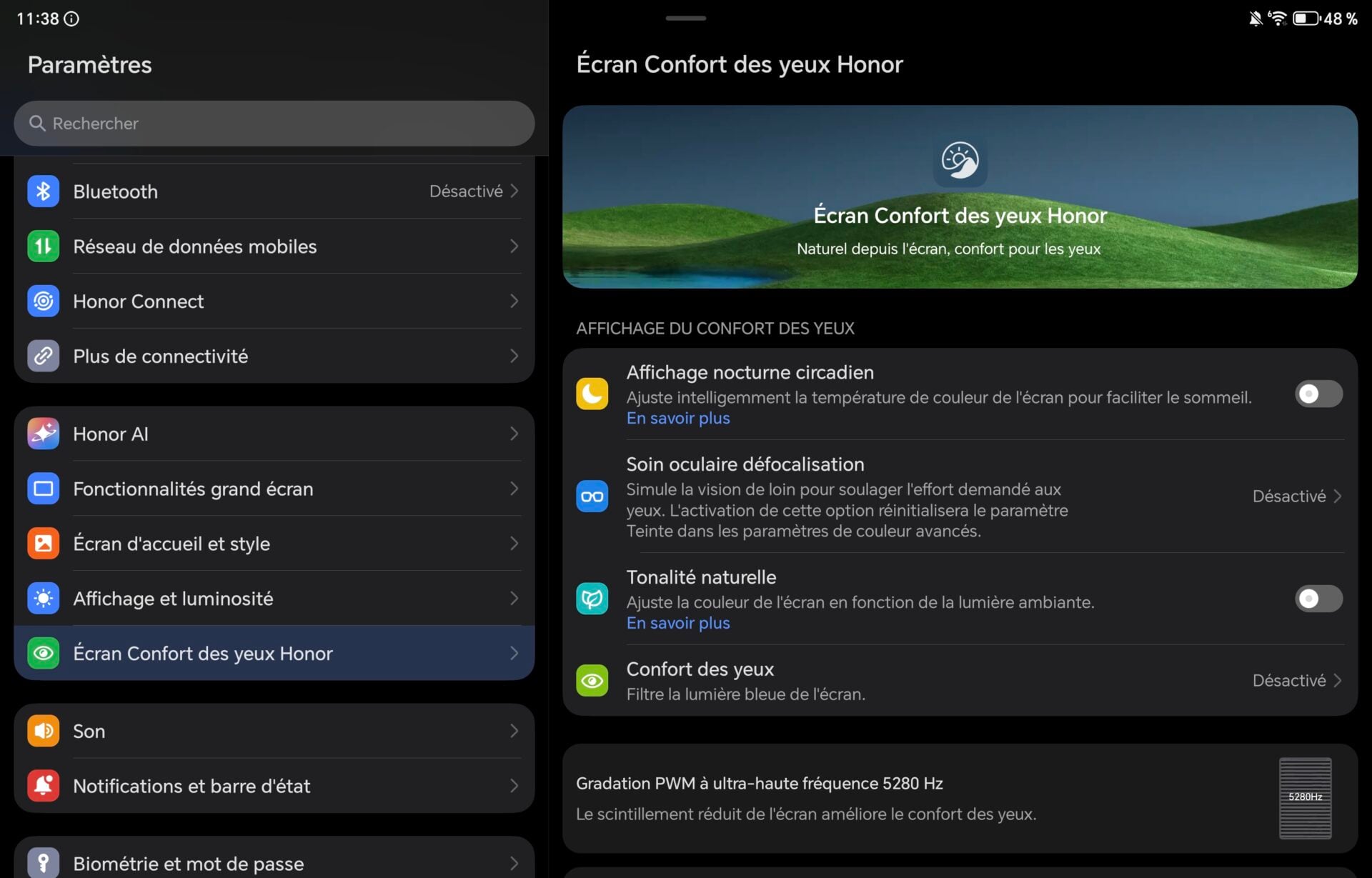Tap the 5280Hz PWM thumbnail
The image size is (1372, 878).
click(x=1305, y=797)
